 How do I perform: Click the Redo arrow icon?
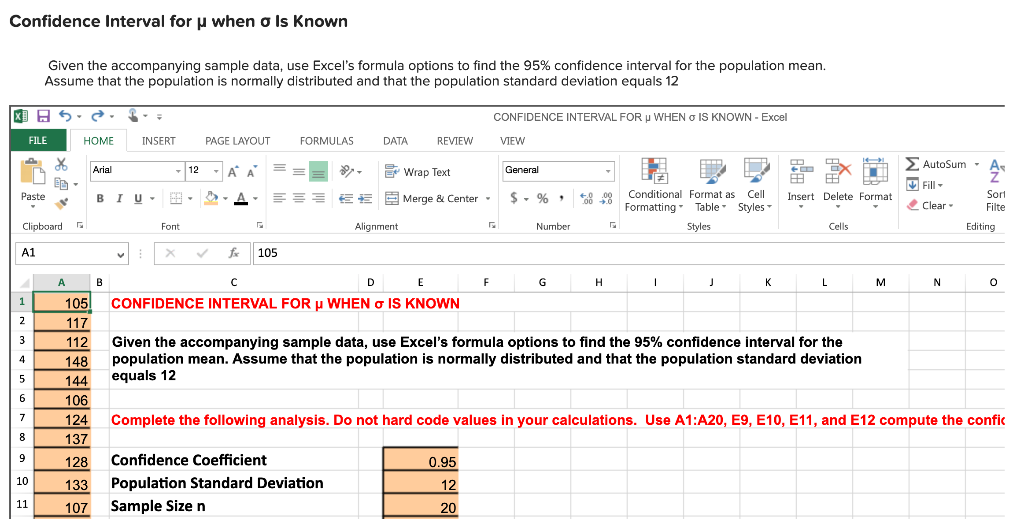[97, 116]
